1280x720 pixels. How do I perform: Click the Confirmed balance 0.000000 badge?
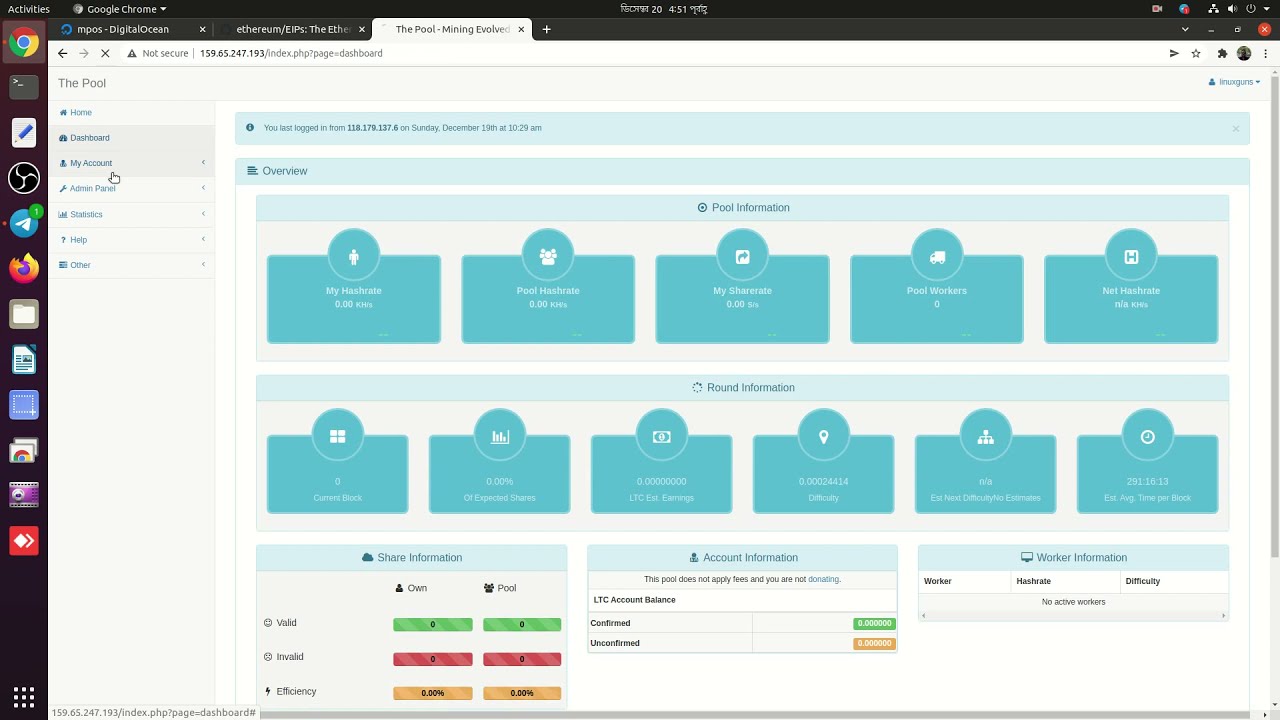(874, 623)
